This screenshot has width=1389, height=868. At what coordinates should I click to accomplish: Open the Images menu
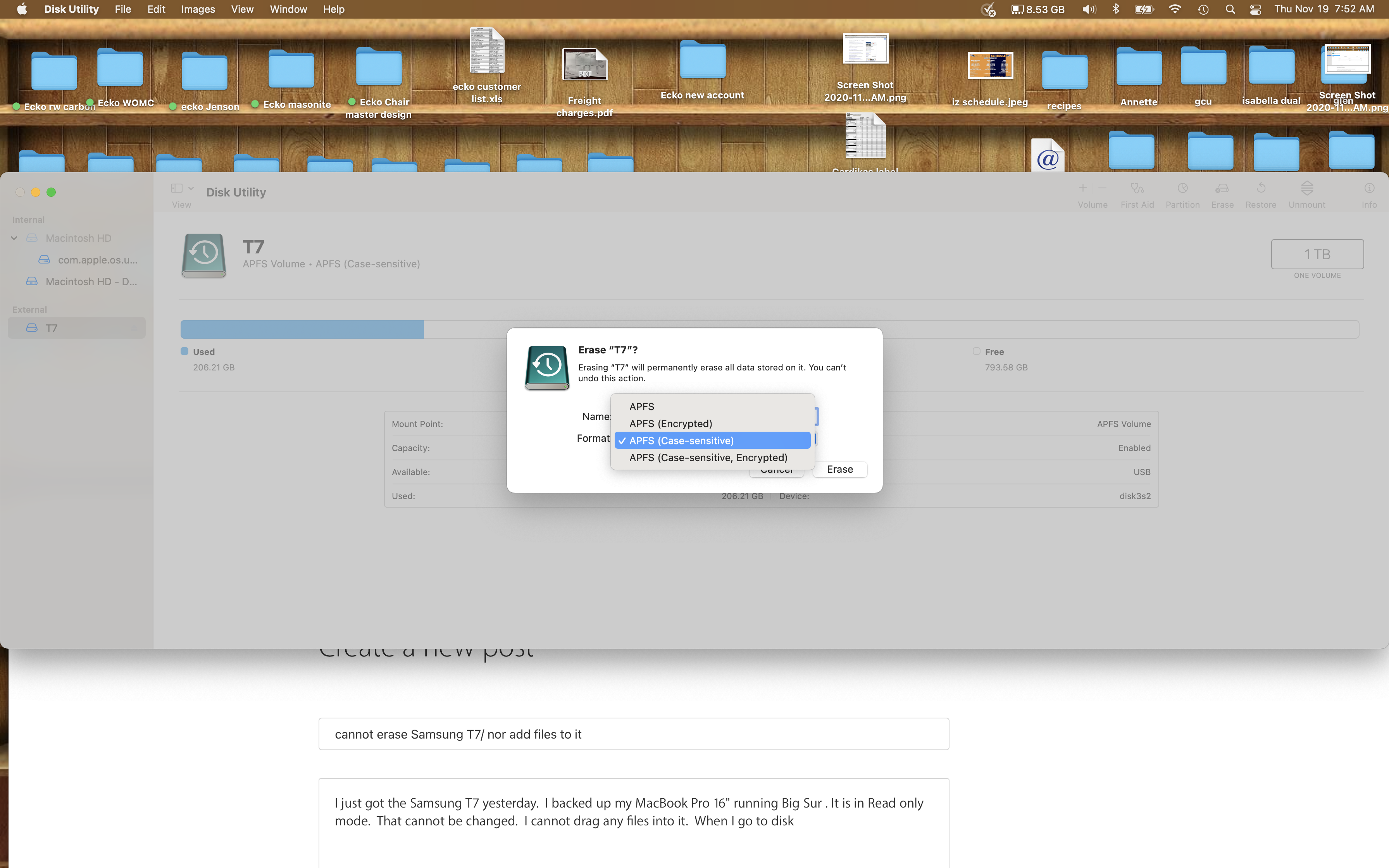197,9
